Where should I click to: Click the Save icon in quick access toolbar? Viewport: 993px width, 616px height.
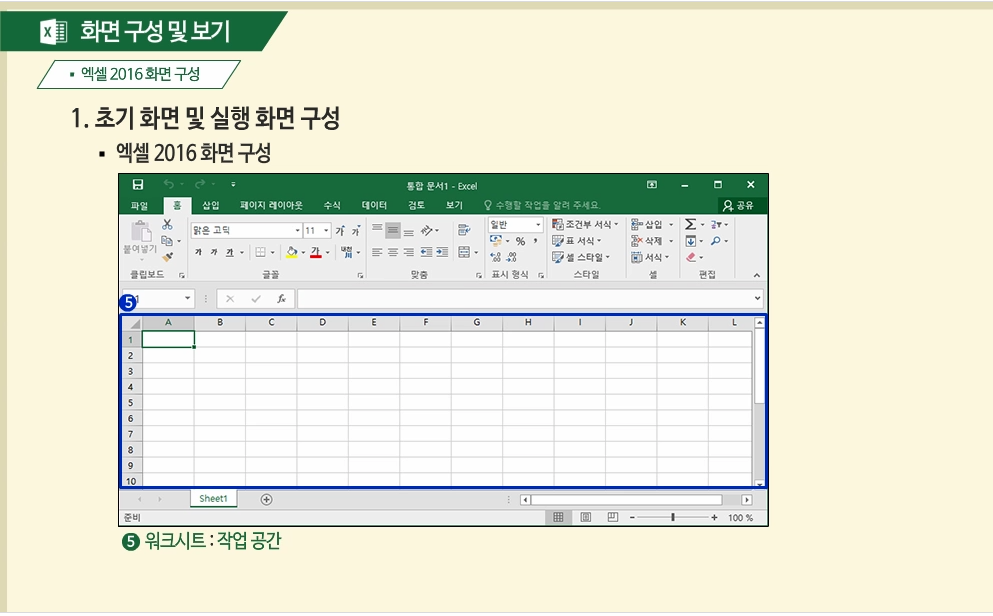[x=137, y=184]
